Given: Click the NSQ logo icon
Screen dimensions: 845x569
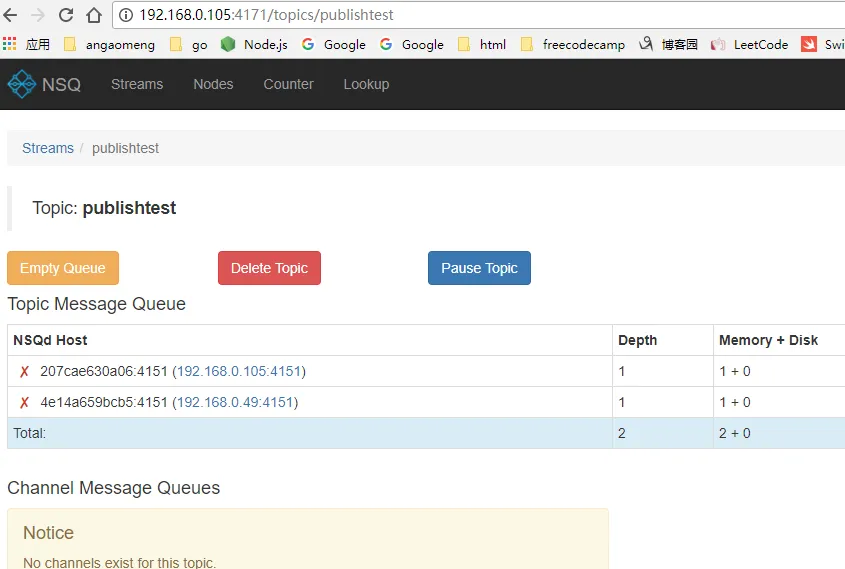Looking at the screenshot, I should (x=21, y=84).
